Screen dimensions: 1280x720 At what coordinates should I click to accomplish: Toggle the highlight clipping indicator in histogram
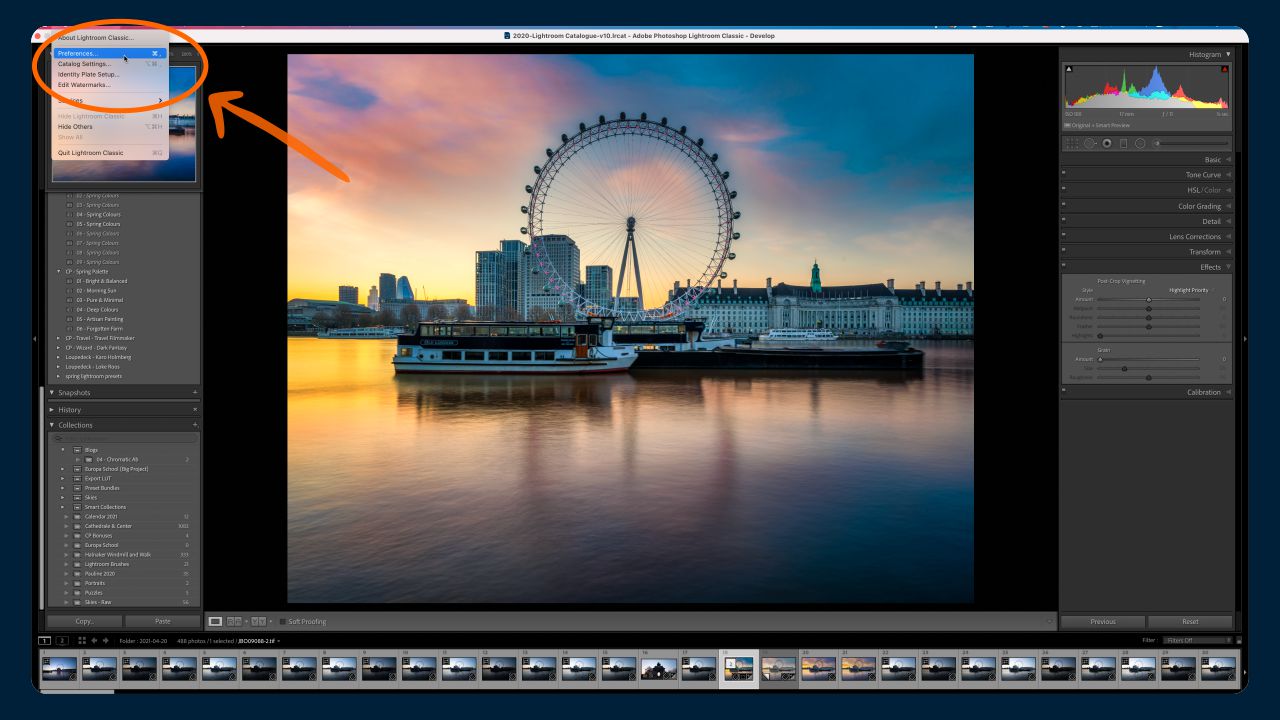[x=1224, y=69]
